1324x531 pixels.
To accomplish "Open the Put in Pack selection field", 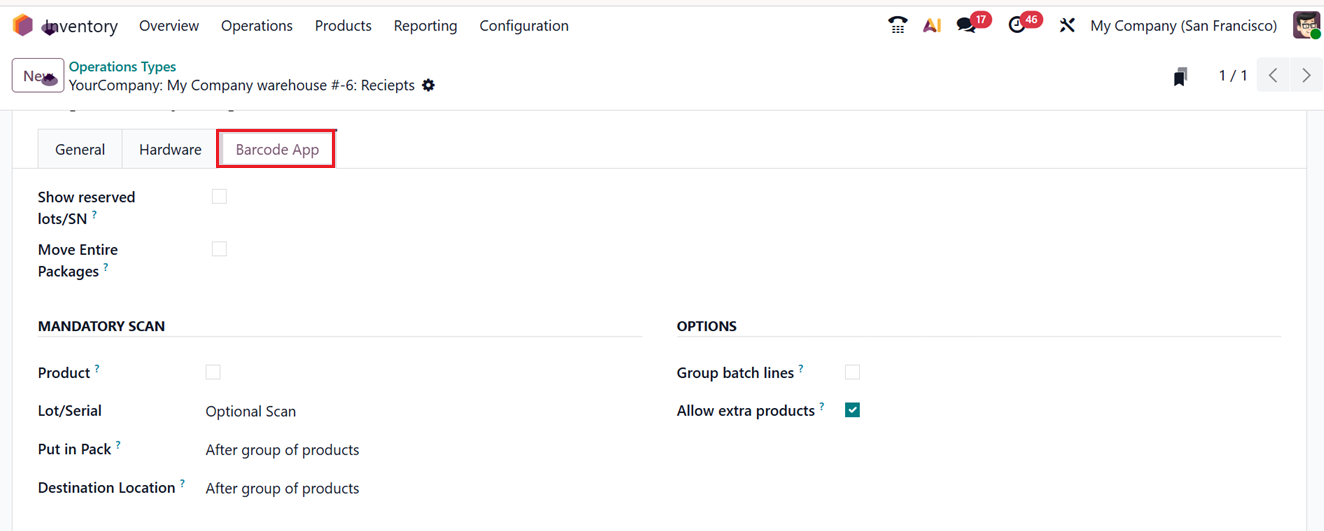I will click(282, 450).
